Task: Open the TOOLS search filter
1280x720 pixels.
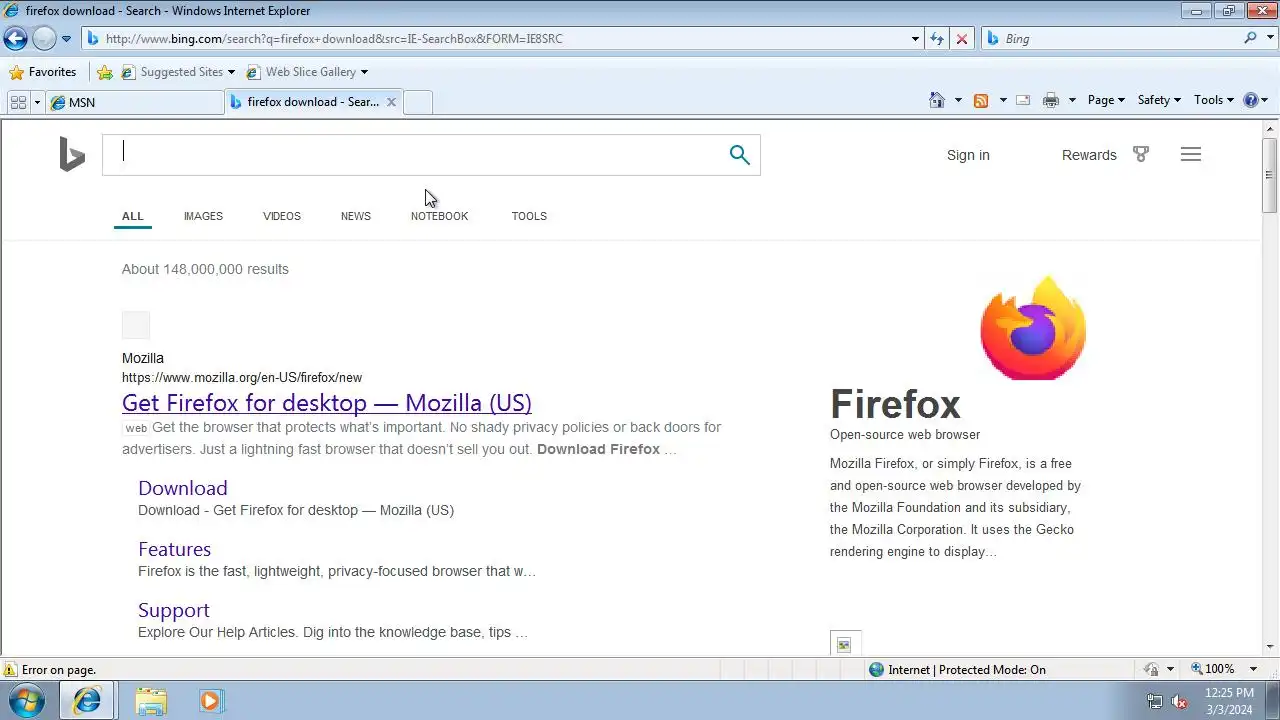Action: pos(529,216)
